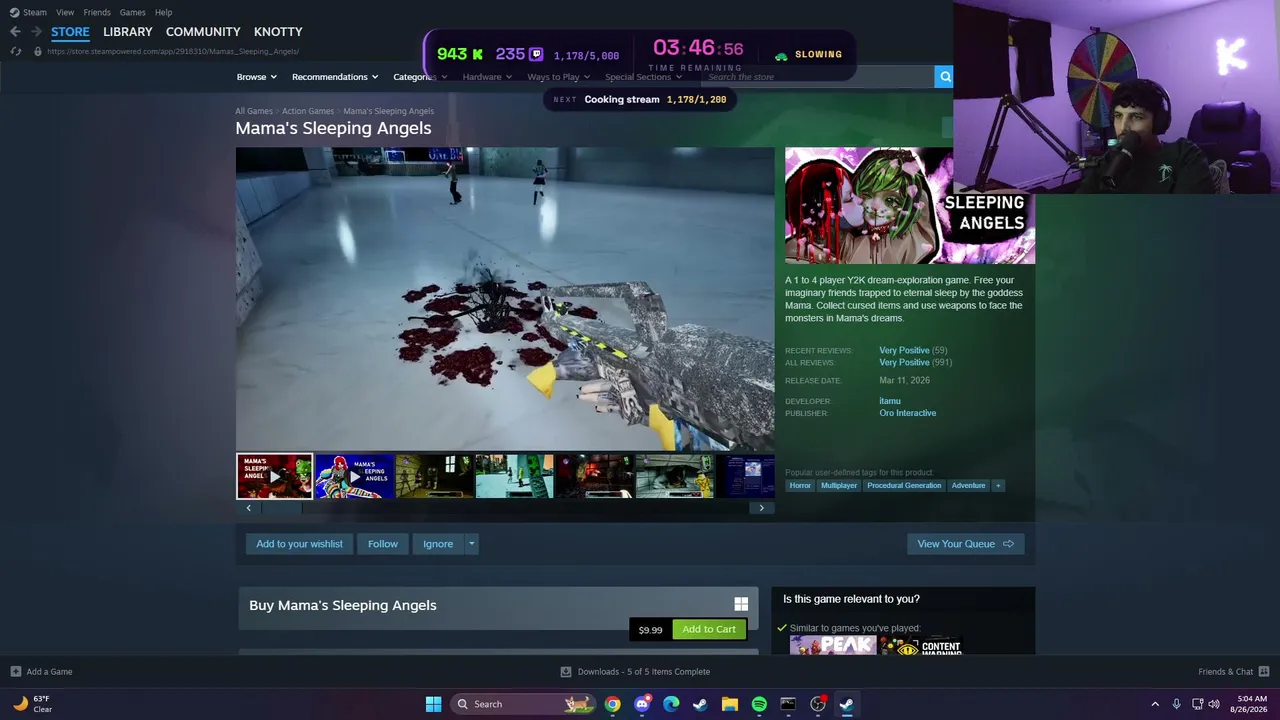
Task: Click the Windows platform icon in the purchase box
Action: [741, 604]
